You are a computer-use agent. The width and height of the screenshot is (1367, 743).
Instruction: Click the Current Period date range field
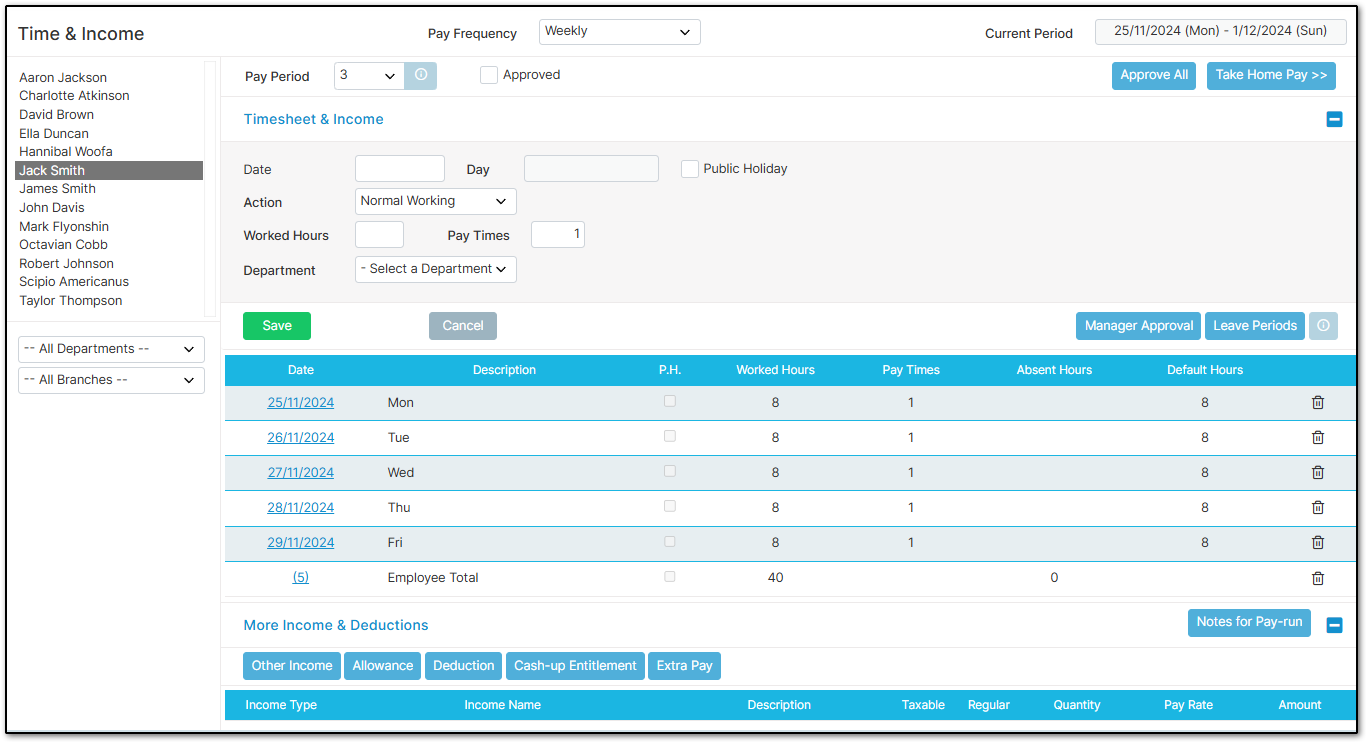point(1221,32)
